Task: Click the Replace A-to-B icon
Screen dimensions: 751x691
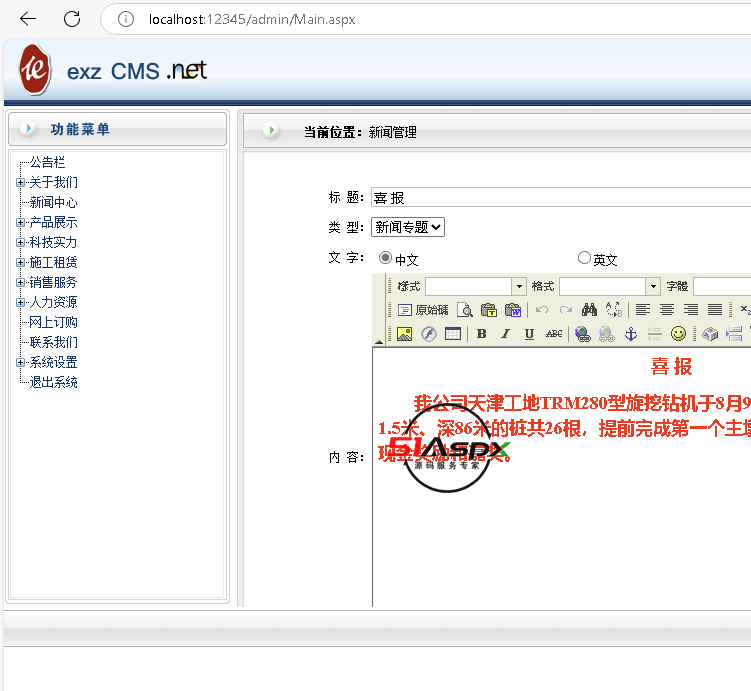Action: pos(614,310)
